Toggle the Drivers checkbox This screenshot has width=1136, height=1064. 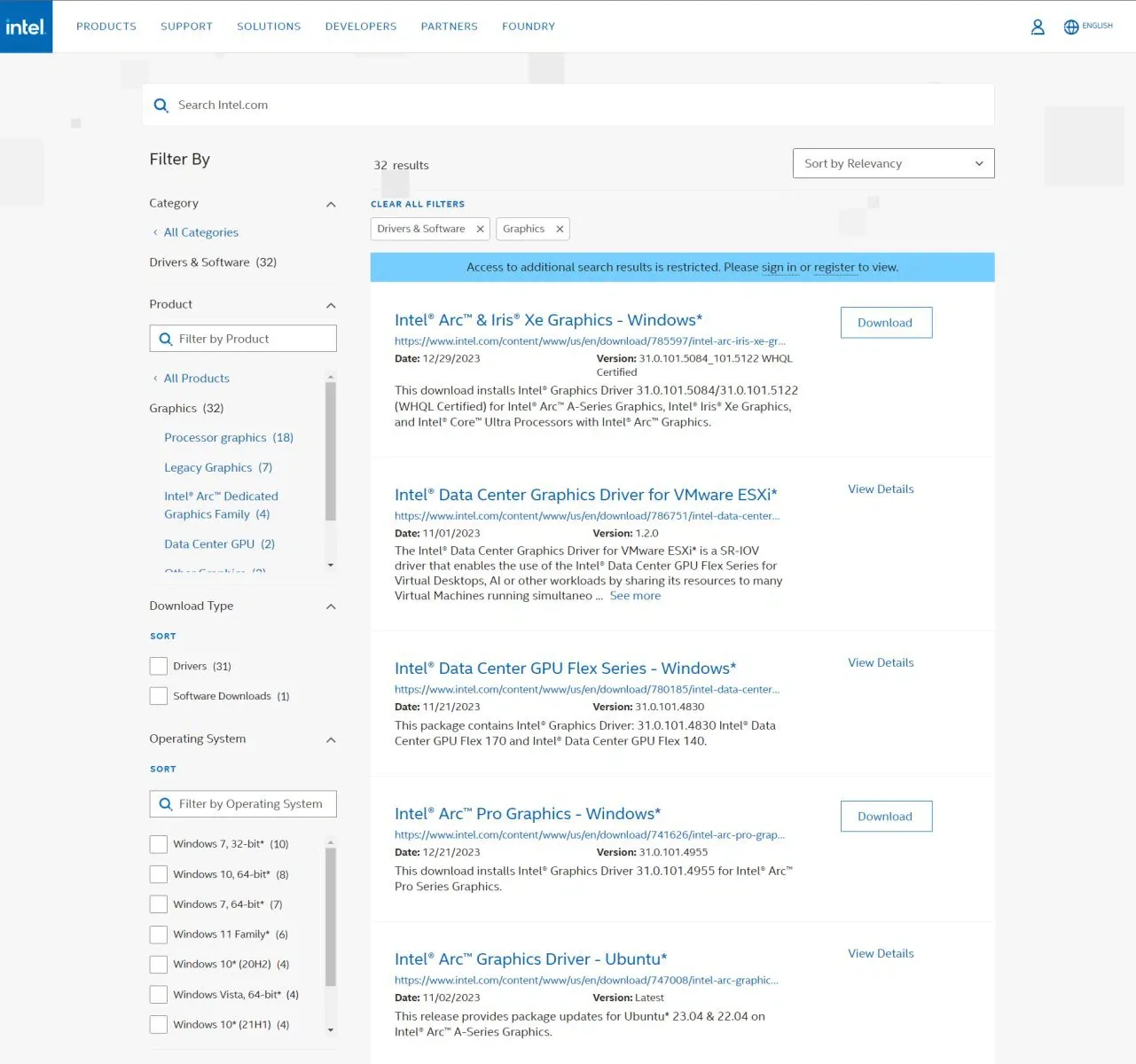159,666
